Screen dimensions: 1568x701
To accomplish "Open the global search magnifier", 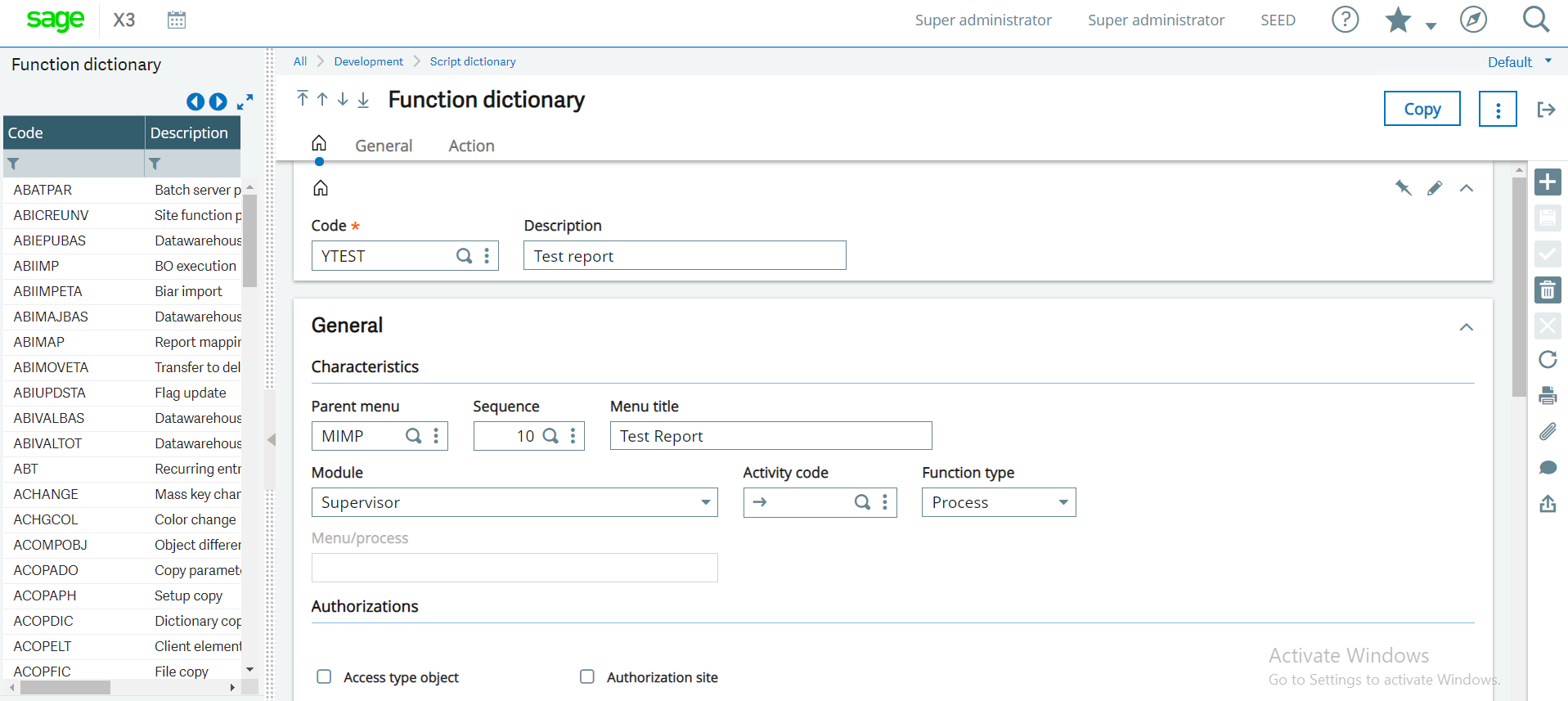I will point(1535,20).
